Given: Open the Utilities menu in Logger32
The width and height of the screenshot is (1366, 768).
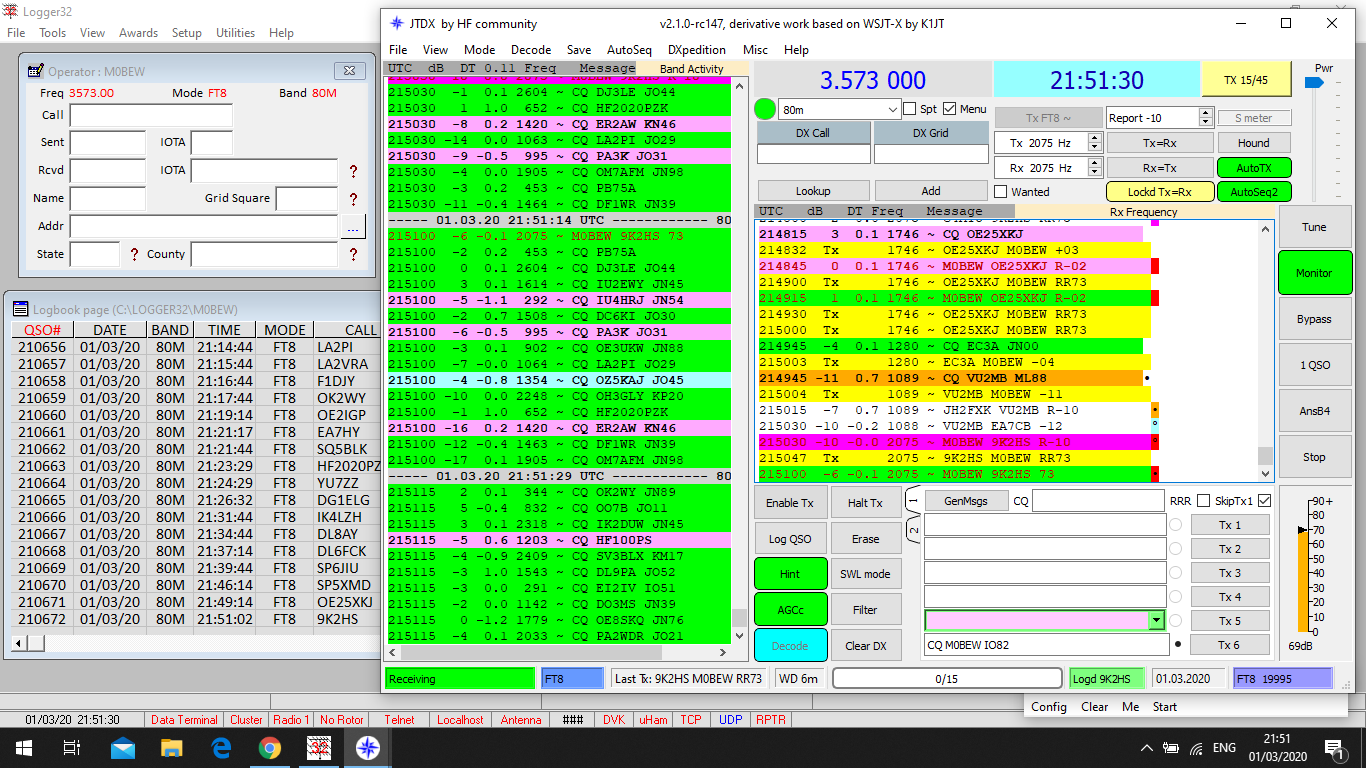Looking at the screenshot, I should pos(235,33).
